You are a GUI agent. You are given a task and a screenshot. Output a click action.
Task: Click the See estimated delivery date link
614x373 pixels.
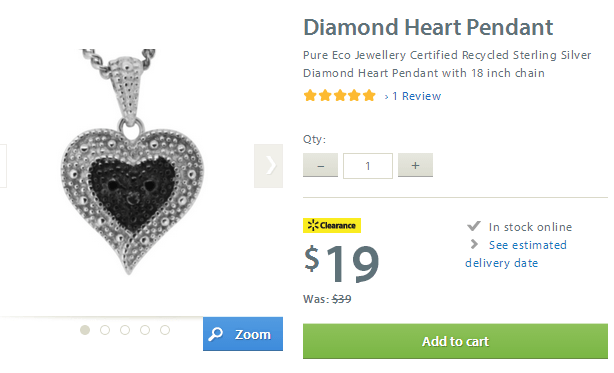pos(516,254)
